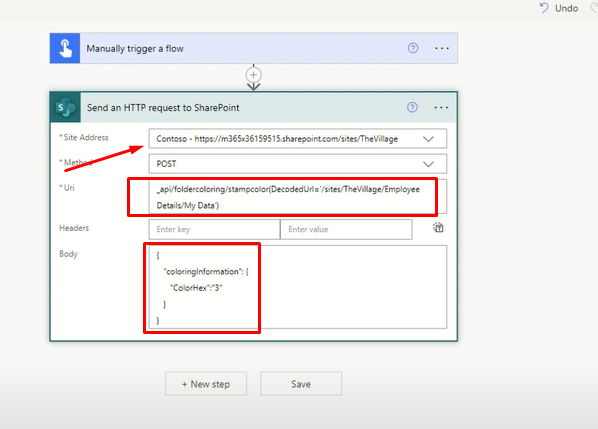This screenshot has height=429, width=598.
Task: Click the Undo label
Action: point(566,8)
